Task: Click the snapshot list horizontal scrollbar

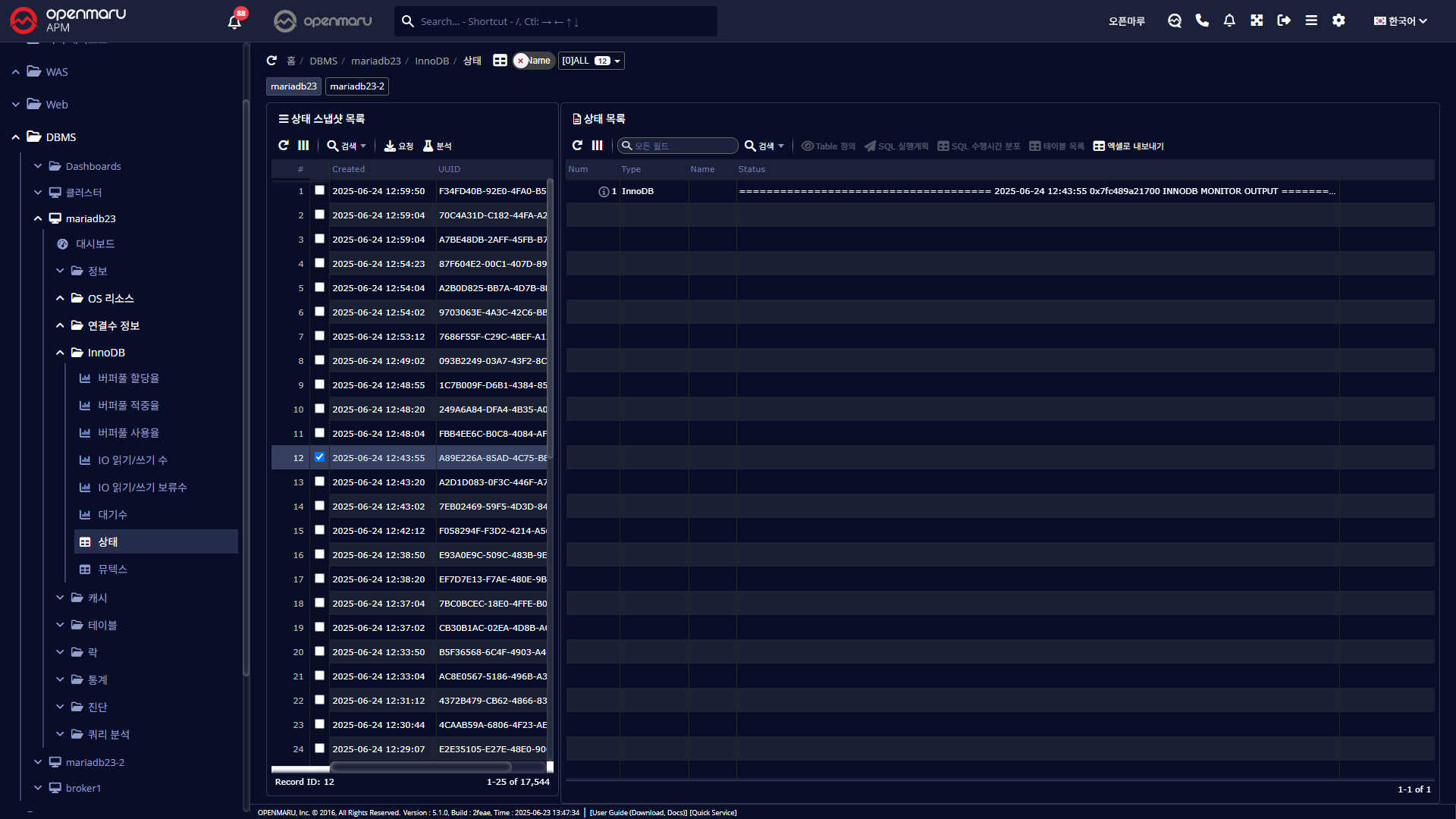Action: [x=420, y=767]
